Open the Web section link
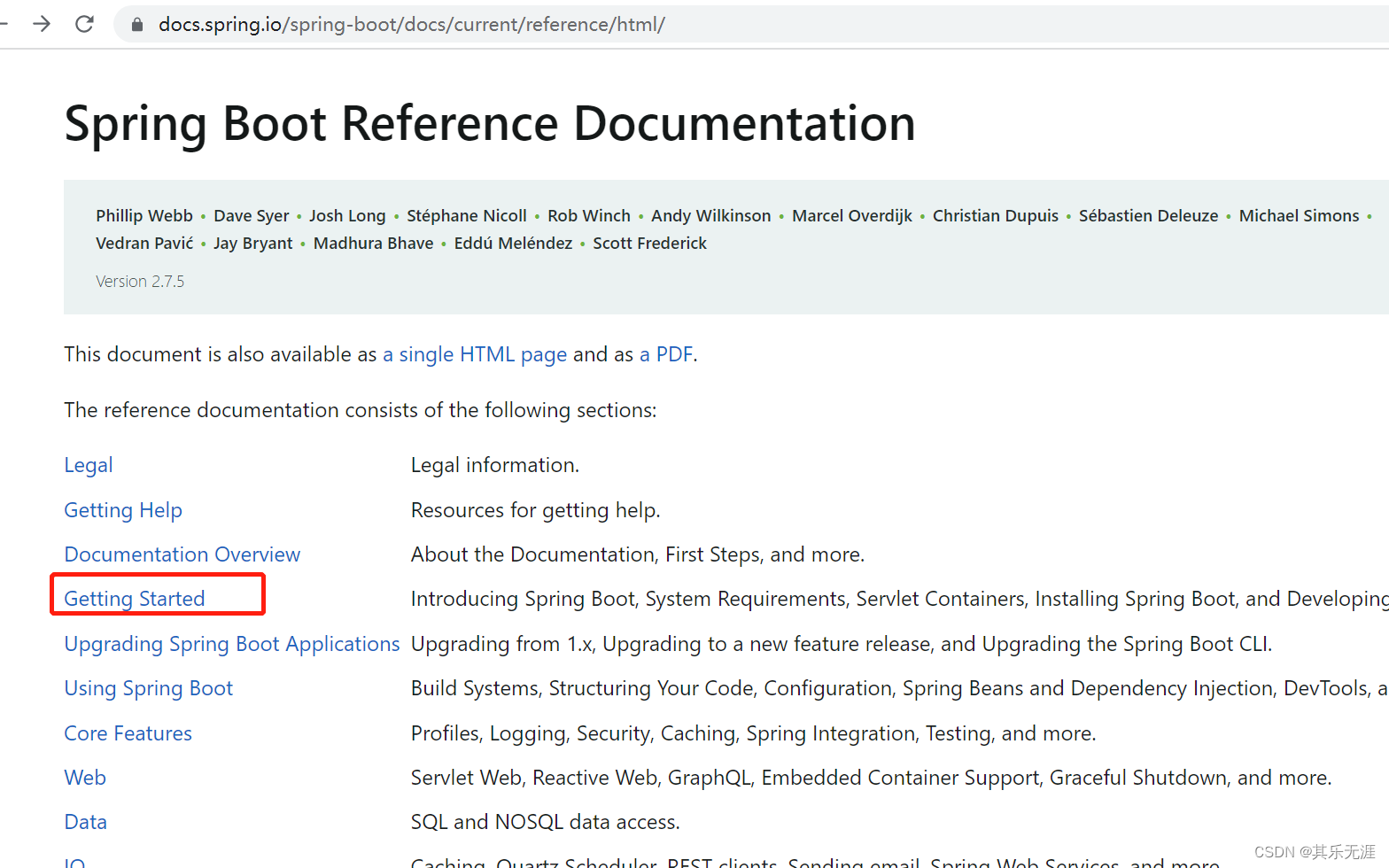The image size is (1389, 868). point(85,778)
